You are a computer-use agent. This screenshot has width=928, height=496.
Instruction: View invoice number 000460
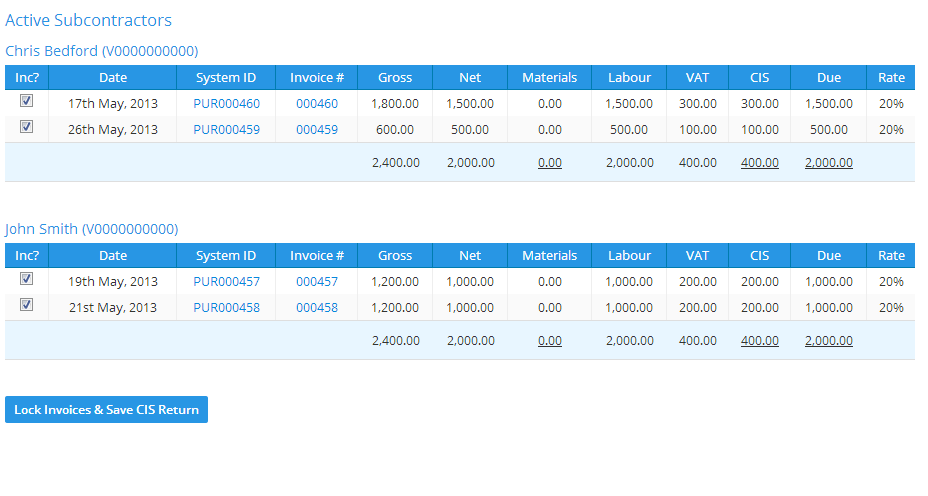317,103
